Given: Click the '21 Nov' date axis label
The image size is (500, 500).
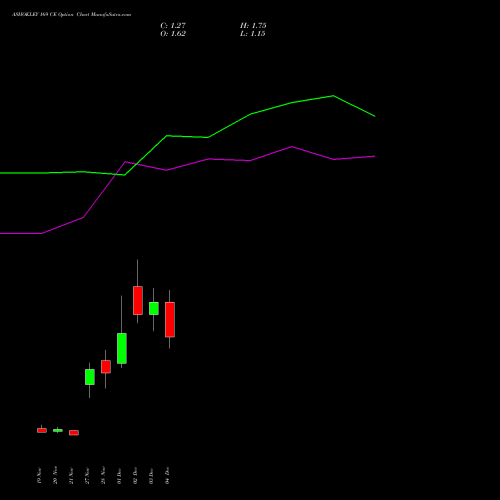Looking at the screenshot, I should click(x=71, y=476).
